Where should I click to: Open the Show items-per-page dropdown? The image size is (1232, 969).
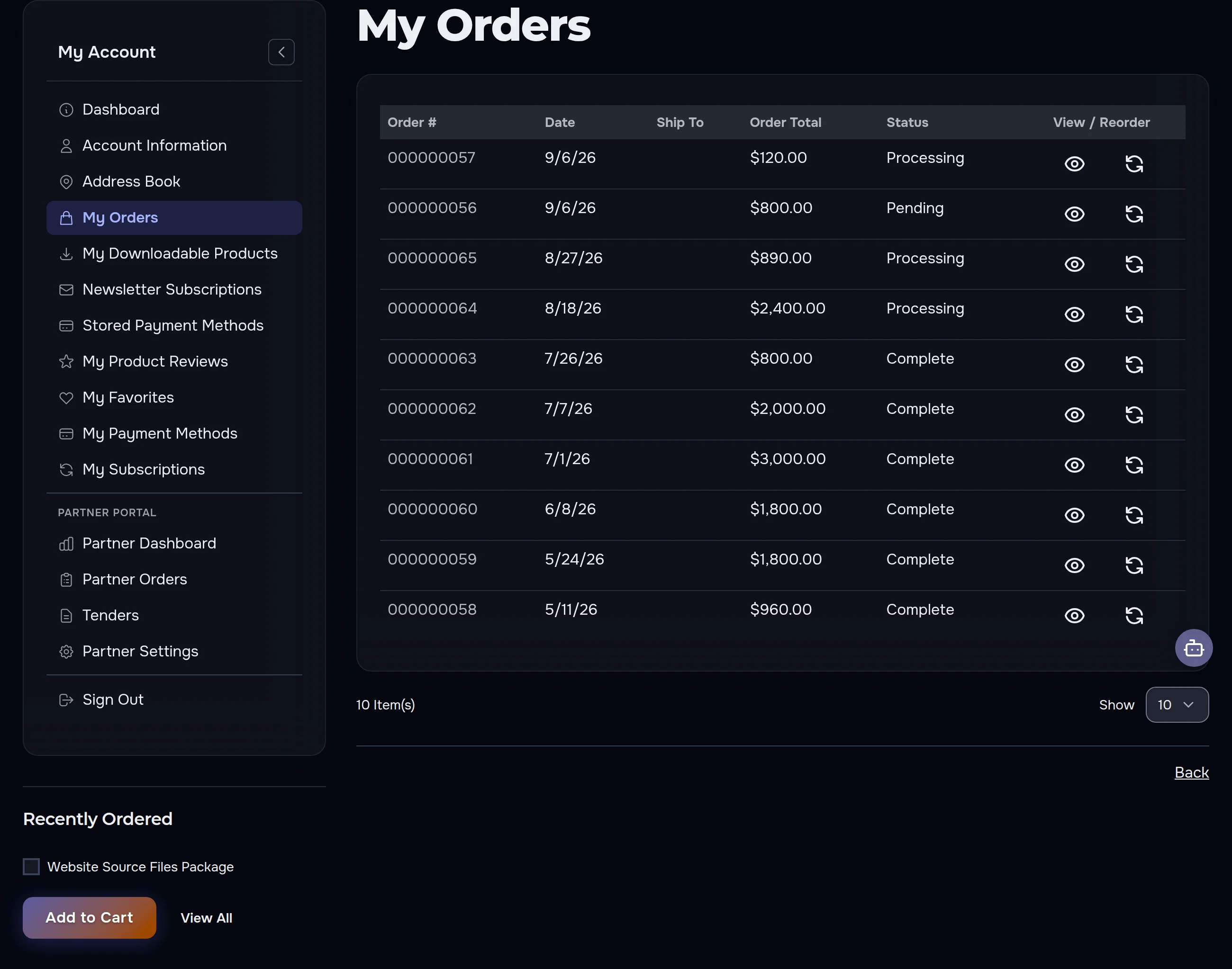click(x=1177, y=705)
